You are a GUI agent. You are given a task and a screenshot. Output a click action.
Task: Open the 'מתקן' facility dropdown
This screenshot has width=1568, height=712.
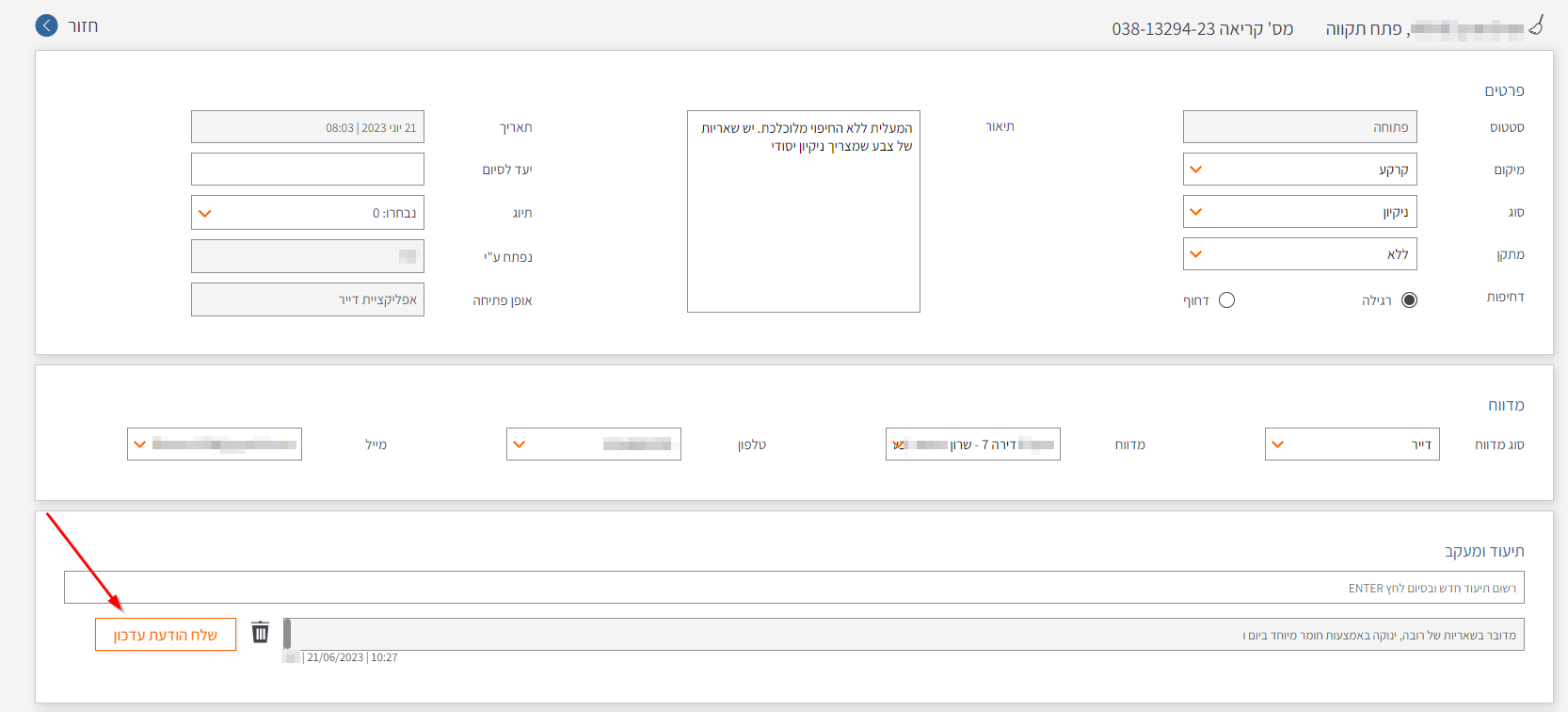1299,254
